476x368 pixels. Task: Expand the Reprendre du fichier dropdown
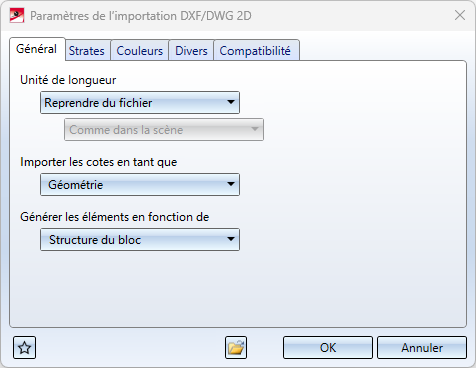(x=140, y=103)
